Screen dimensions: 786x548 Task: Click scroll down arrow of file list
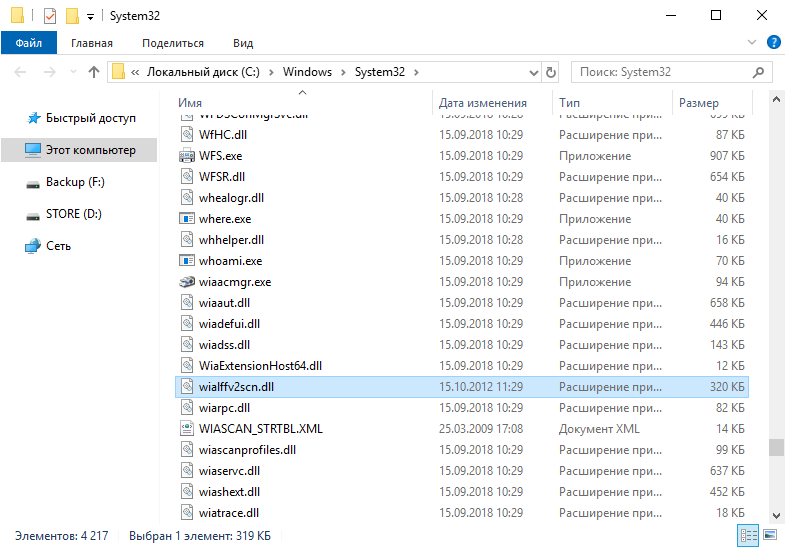click(x=776, y=515)
